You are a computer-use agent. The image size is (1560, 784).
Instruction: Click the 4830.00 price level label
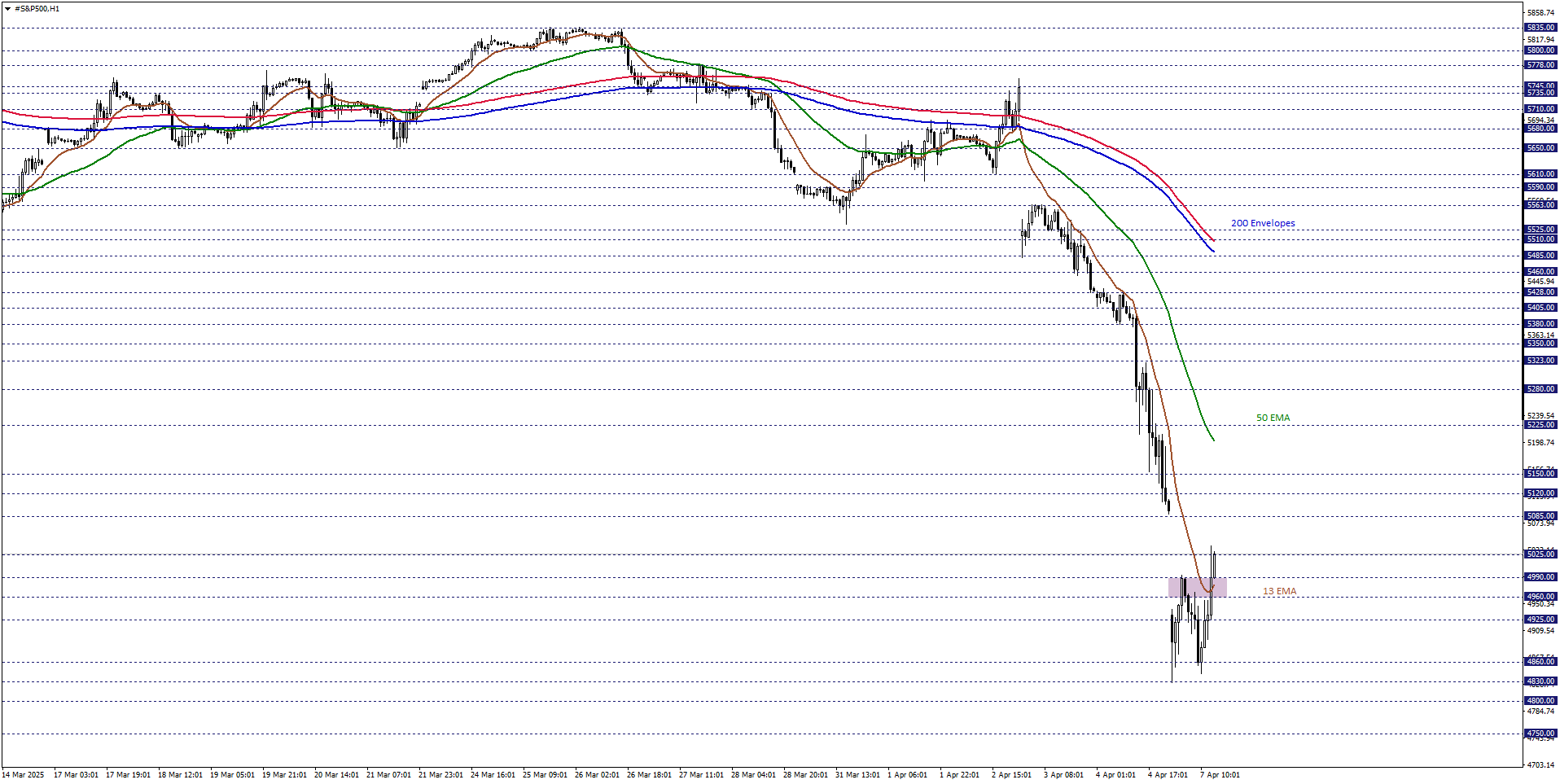[1540, 681]
